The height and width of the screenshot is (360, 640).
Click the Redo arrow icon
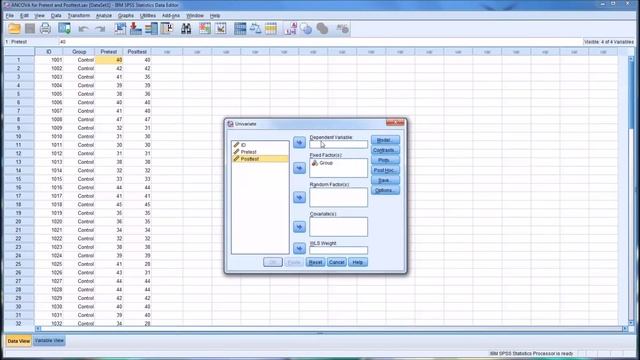[100, 29]
